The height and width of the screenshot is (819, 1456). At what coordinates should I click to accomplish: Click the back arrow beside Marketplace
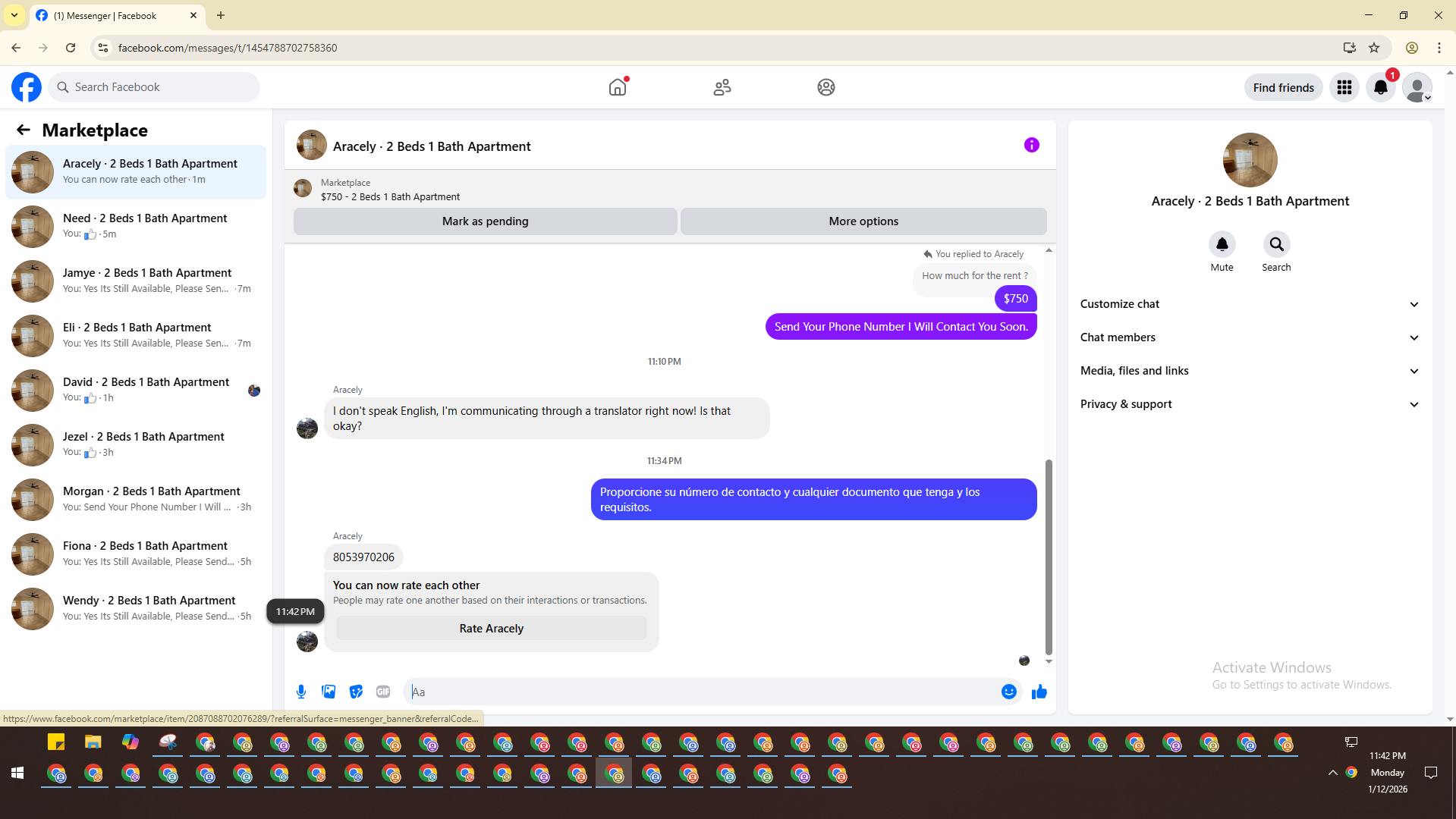24,130
